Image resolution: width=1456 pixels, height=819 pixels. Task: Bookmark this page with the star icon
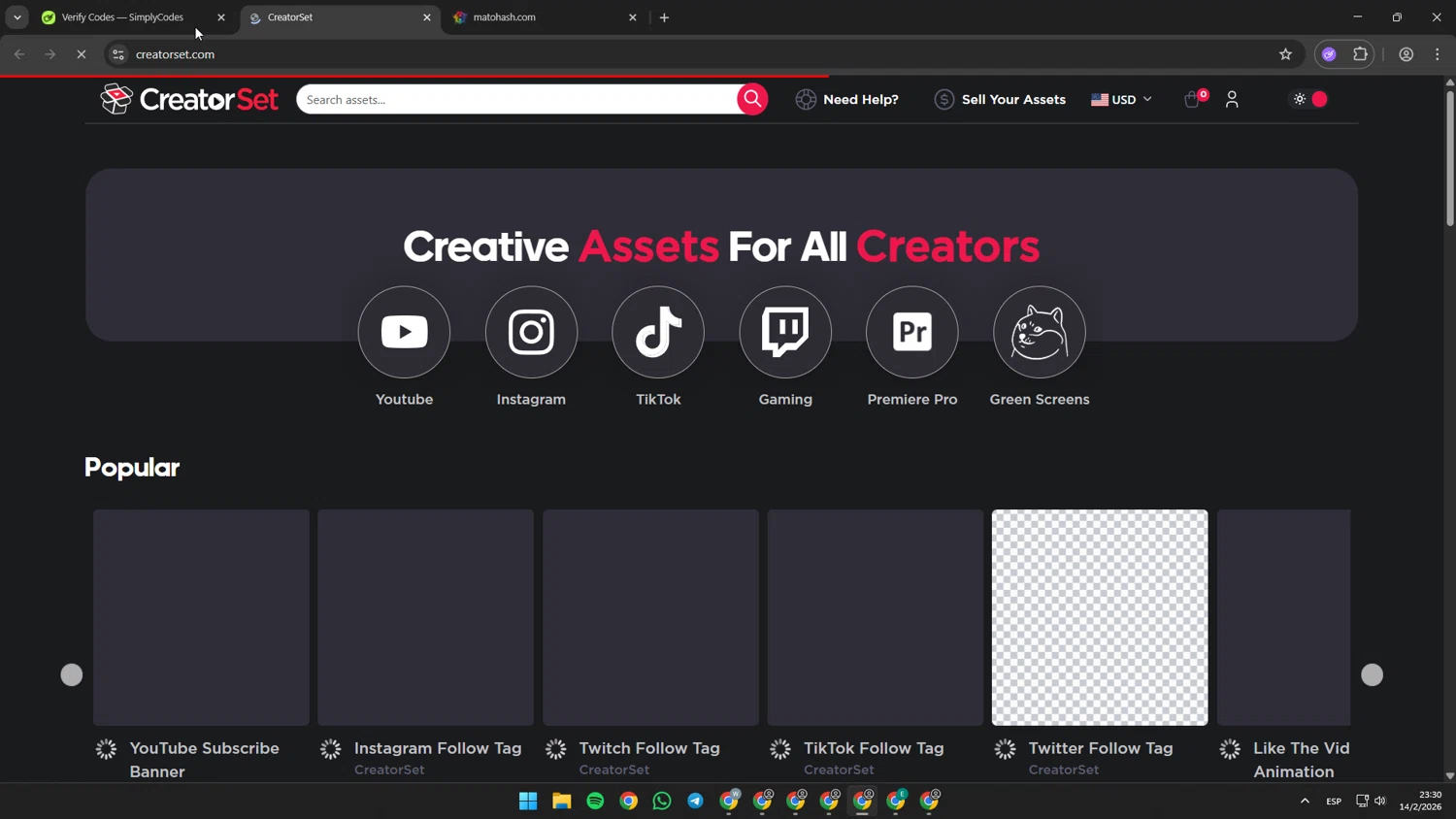tap(1285, 54)
